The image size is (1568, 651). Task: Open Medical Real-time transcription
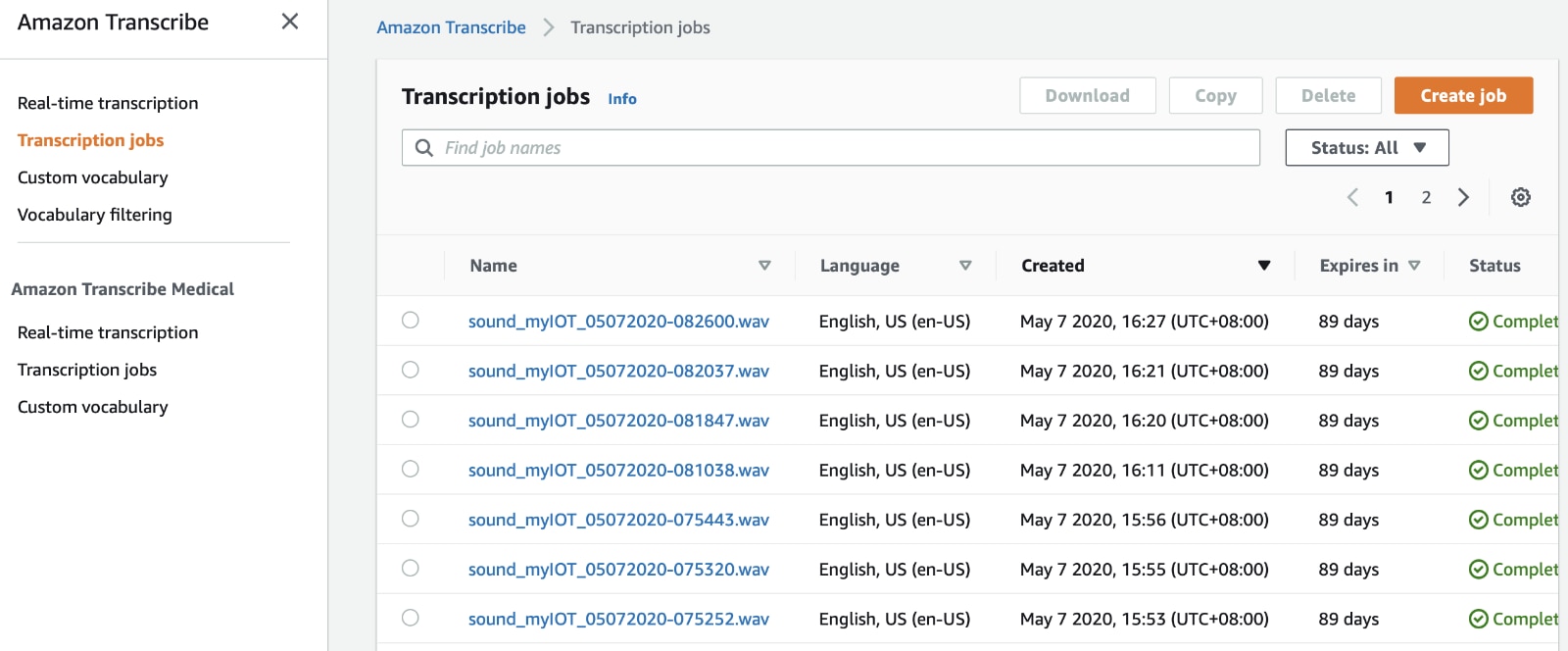(108, 332)
